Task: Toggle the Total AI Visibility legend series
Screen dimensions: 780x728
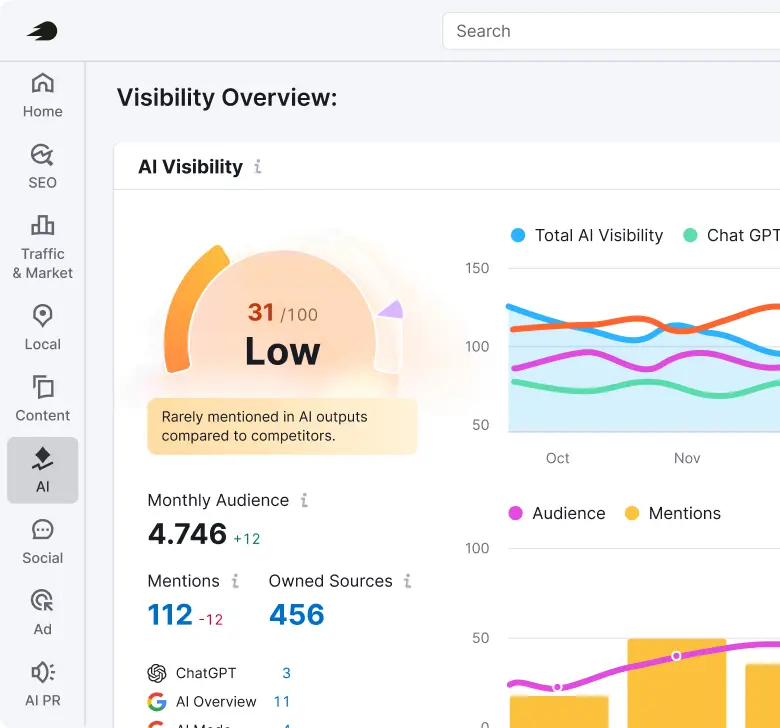Action: tap(587, 235)
